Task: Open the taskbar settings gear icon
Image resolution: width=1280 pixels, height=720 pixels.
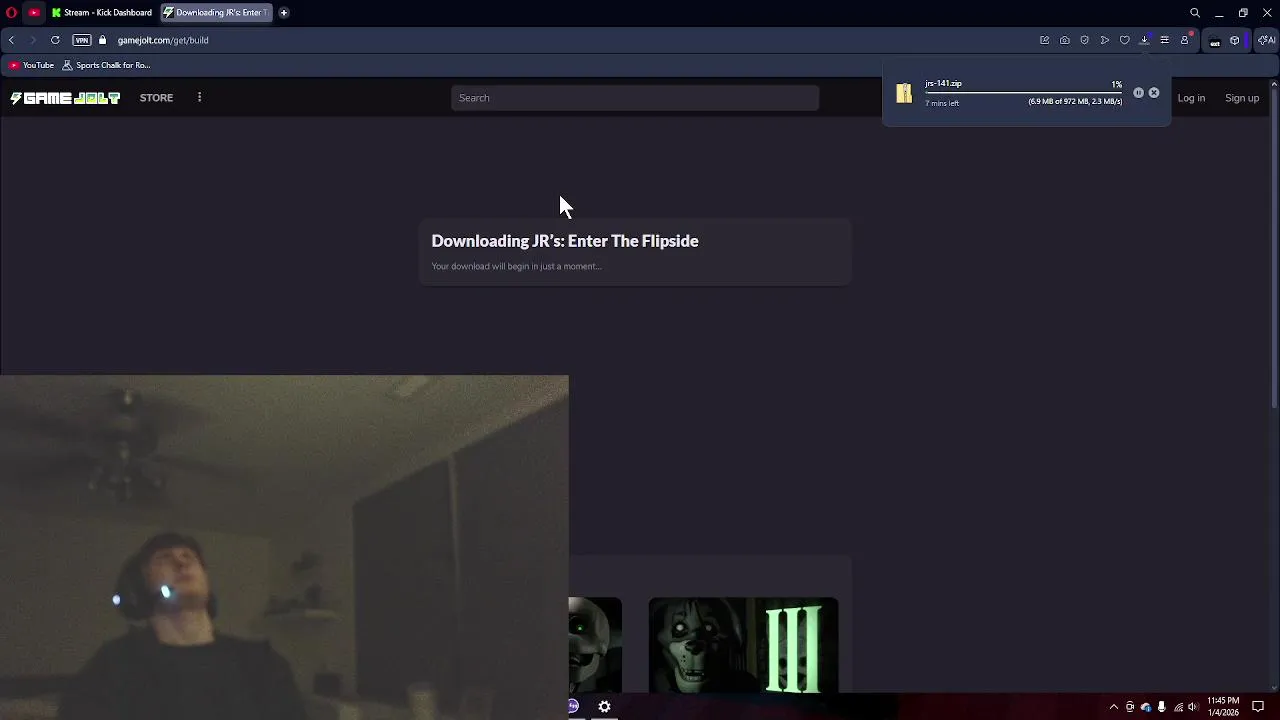Action: [604, 707]
